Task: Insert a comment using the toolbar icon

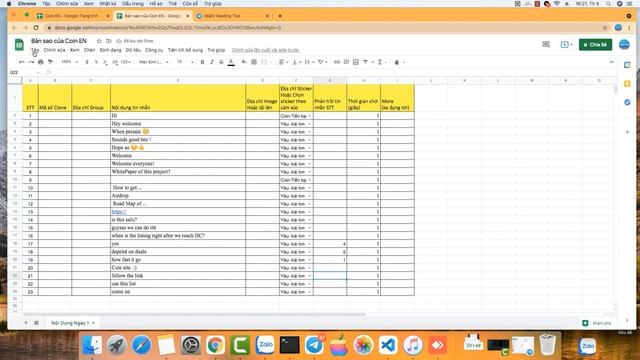Action: tap(346, 62)
